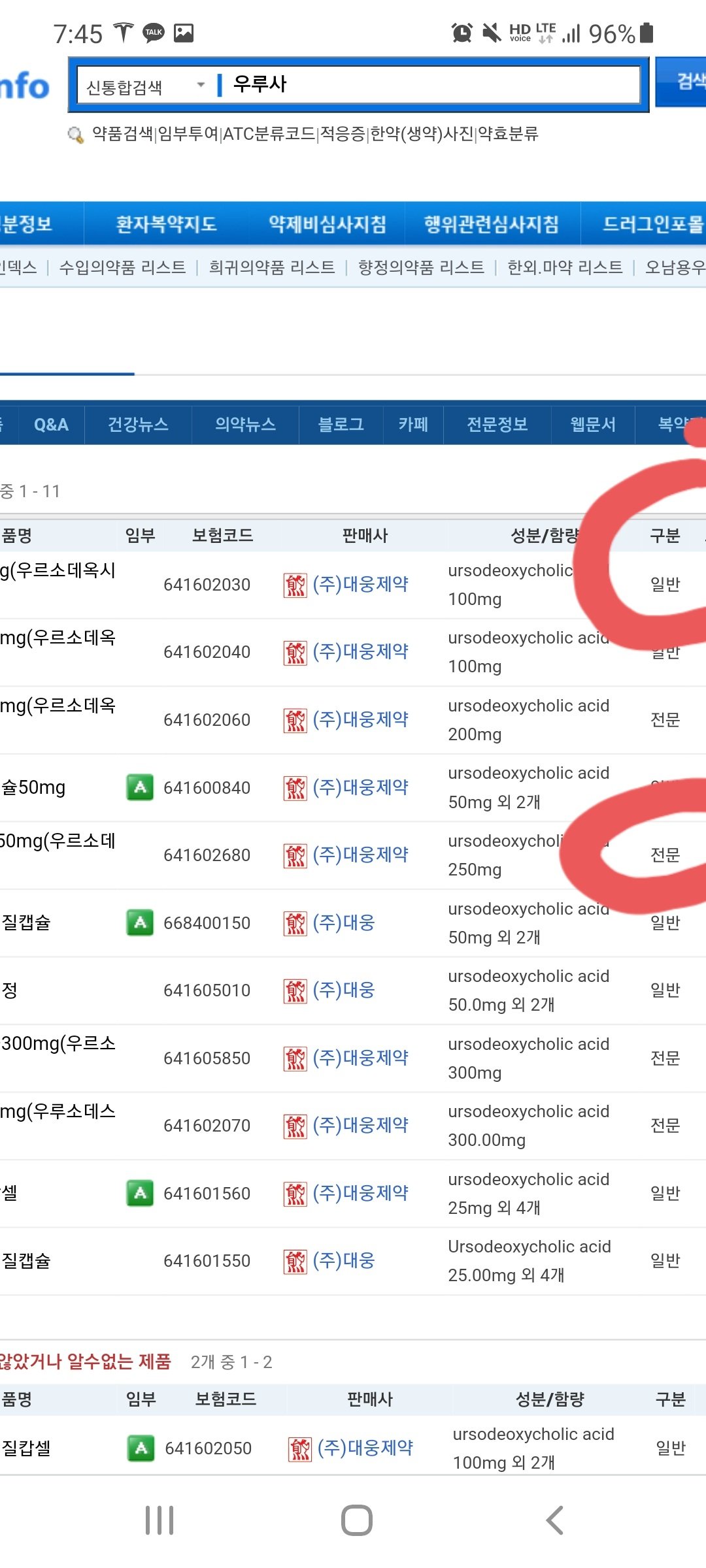706x1568 pixels.
Task: Open (주)대웅제약 link in the 641602050 row
Action: click(365, 1448)
